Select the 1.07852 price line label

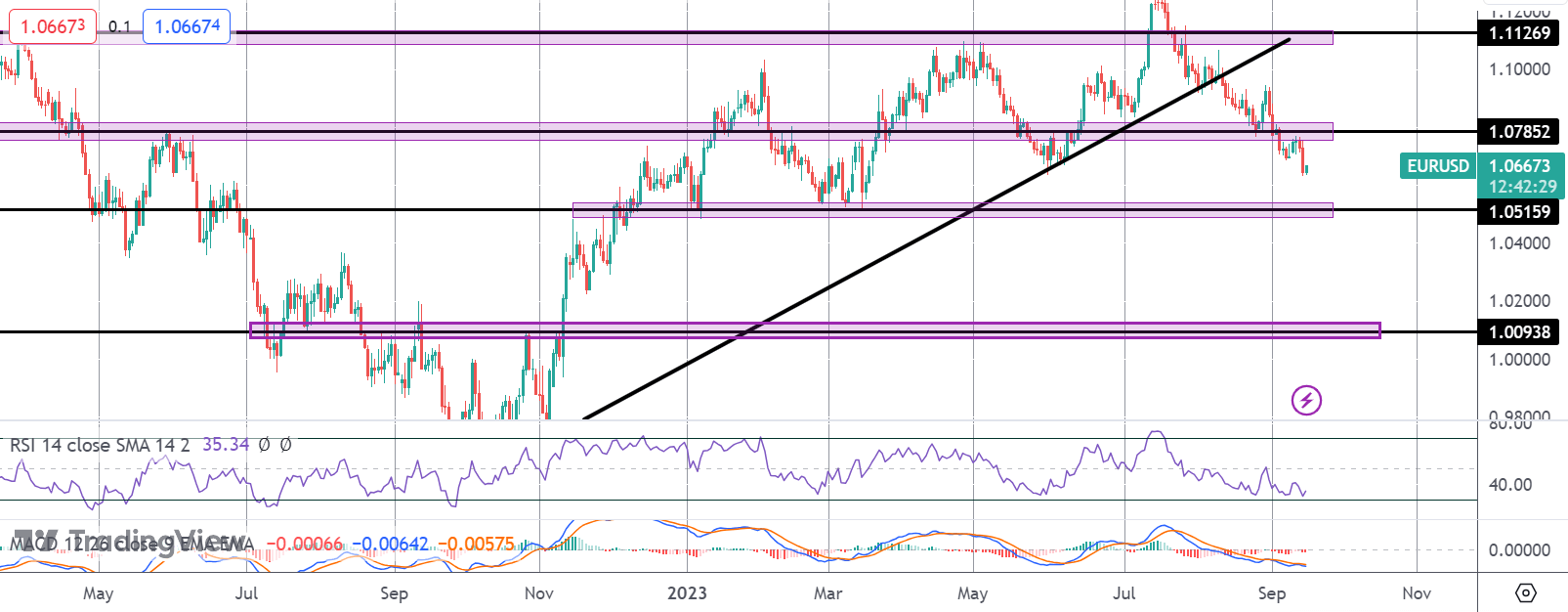click(x=1518, y=131)
